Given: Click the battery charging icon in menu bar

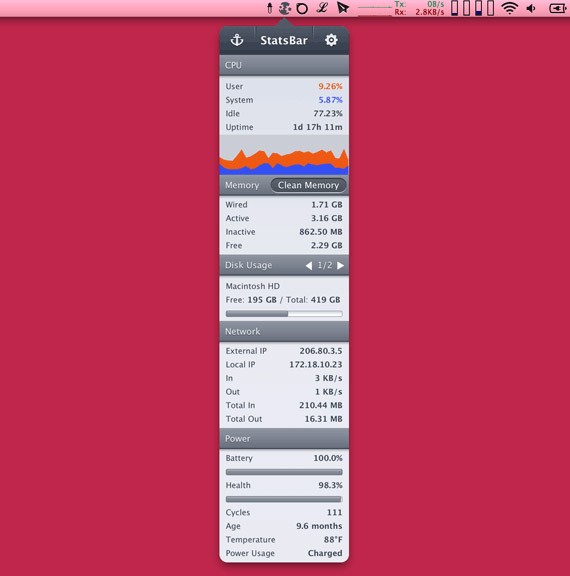Looking at the screenshot, I should tap(557, 8).
